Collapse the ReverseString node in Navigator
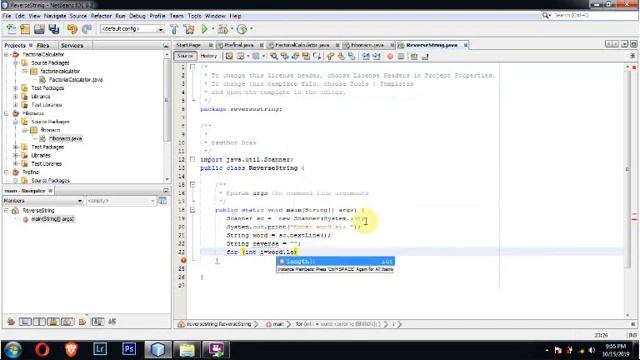 click(x=7, y=211)
